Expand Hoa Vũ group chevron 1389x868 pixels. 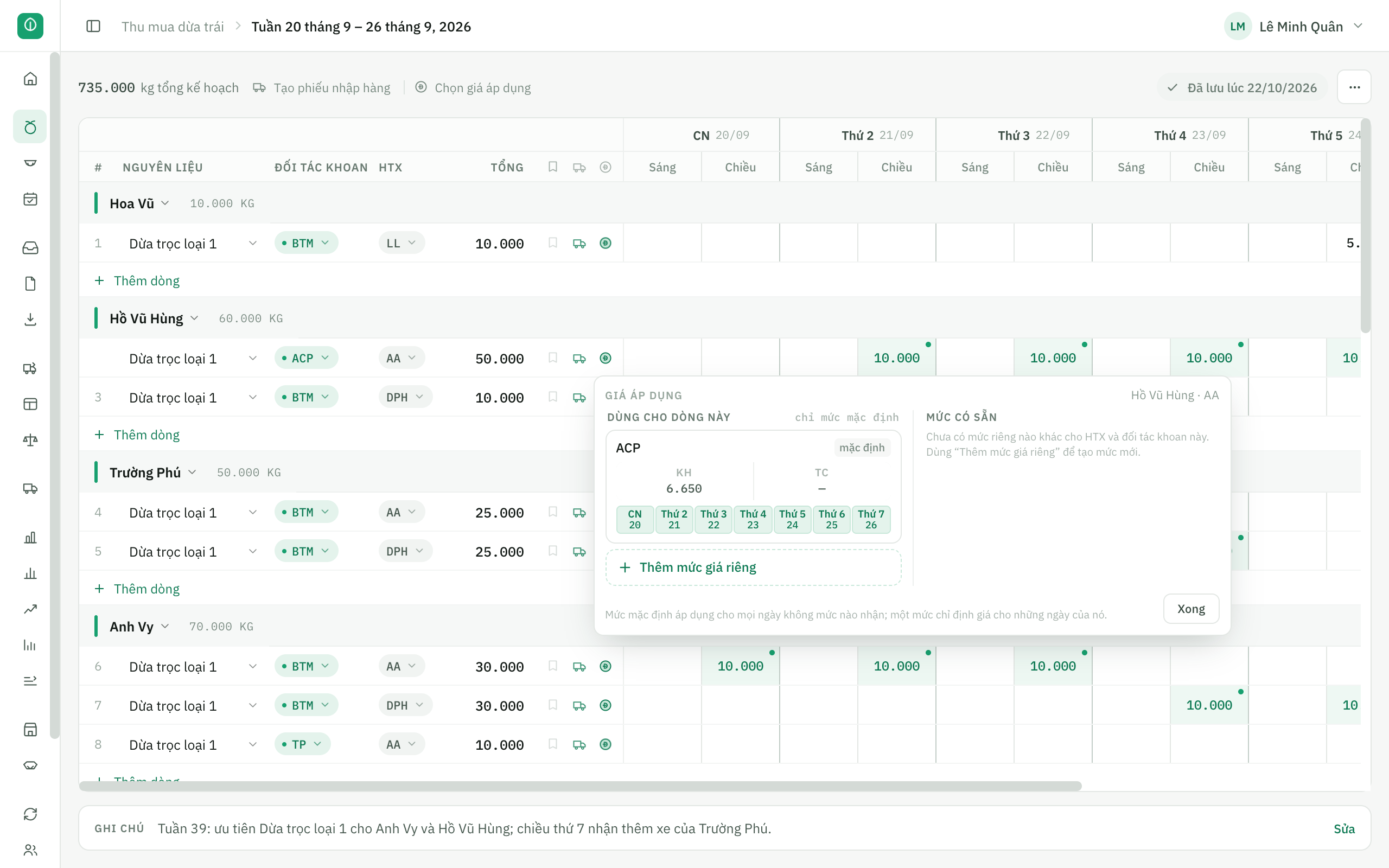point(165,203)
